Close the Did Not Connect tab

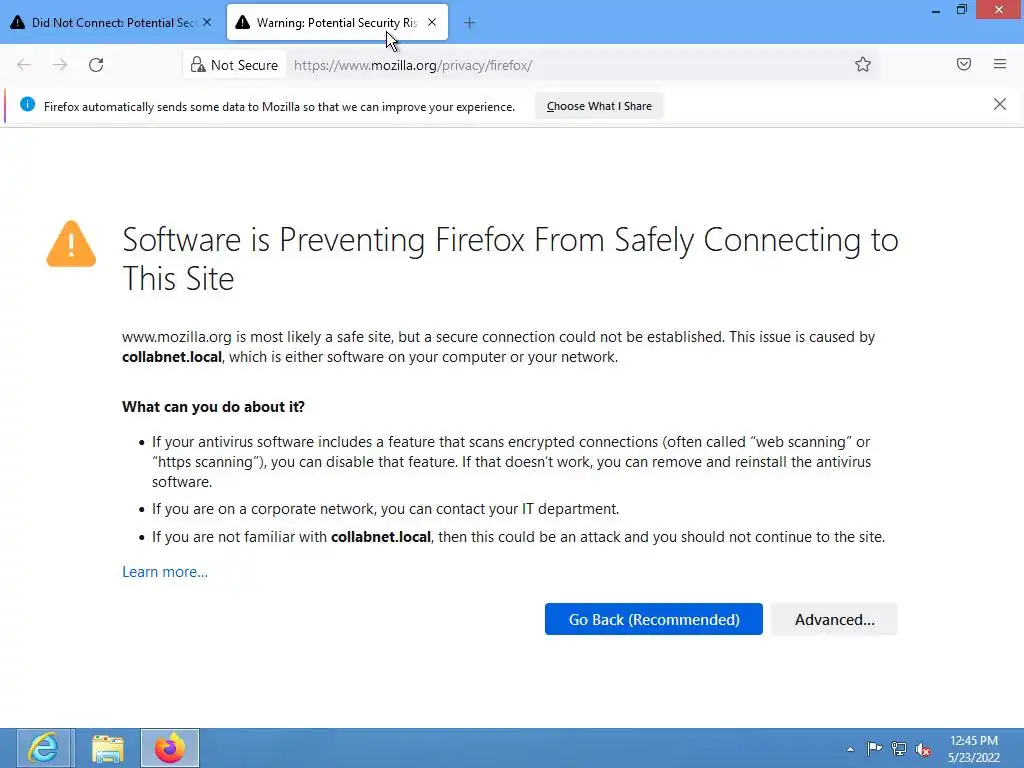(207, 22)
